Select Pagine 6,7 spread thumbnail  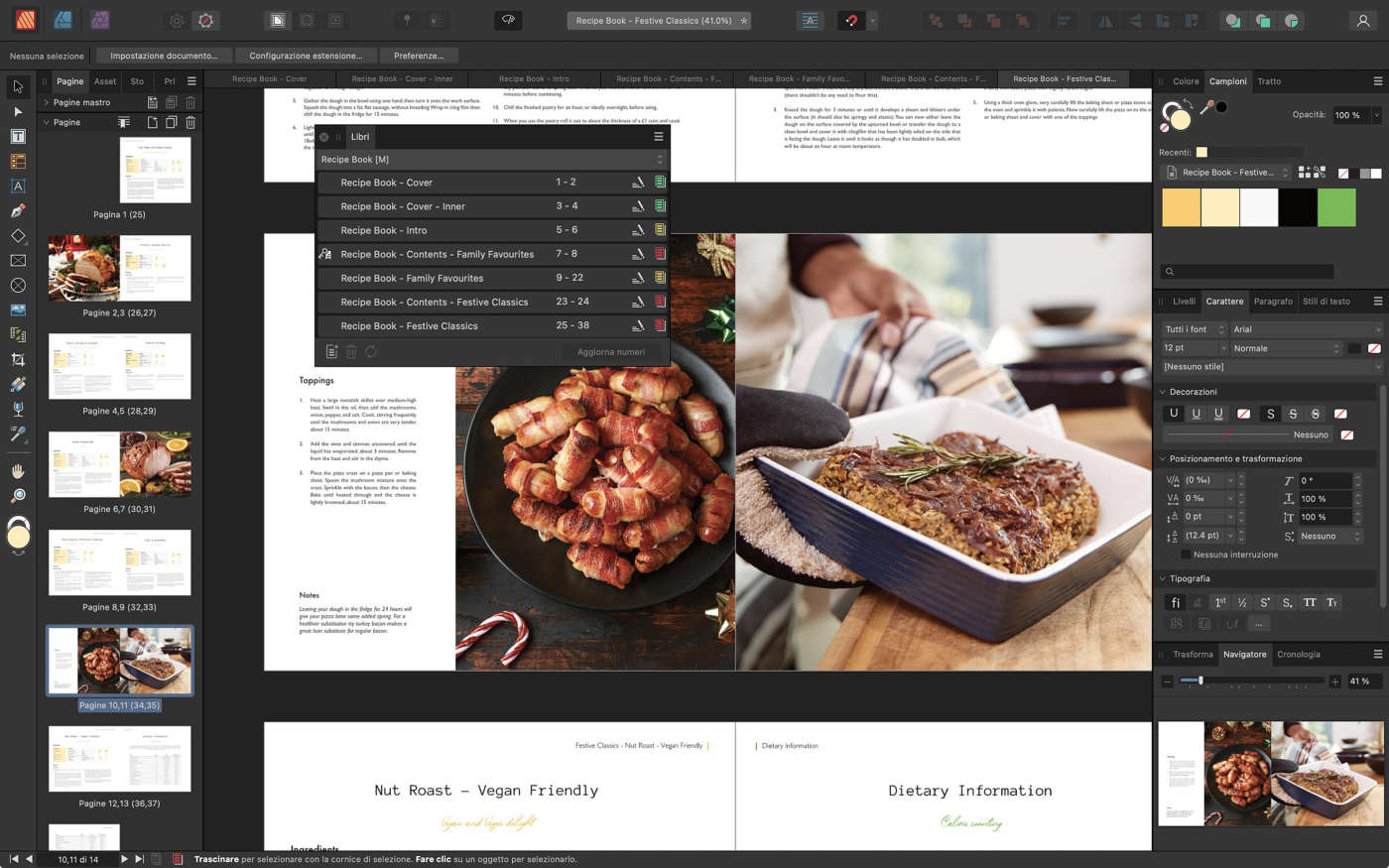coord(119,464)
